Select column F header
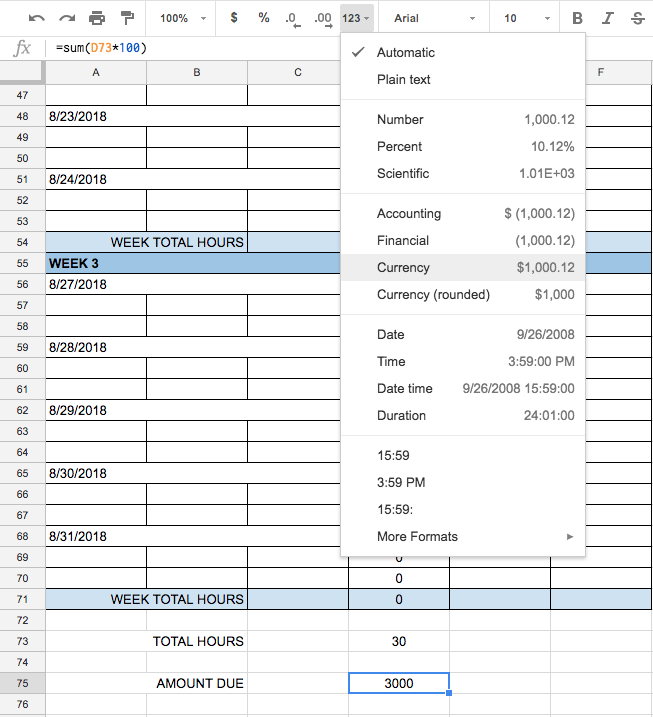Image resolution: width=653 pixels, height=717 pixels. tap(601, 72)
